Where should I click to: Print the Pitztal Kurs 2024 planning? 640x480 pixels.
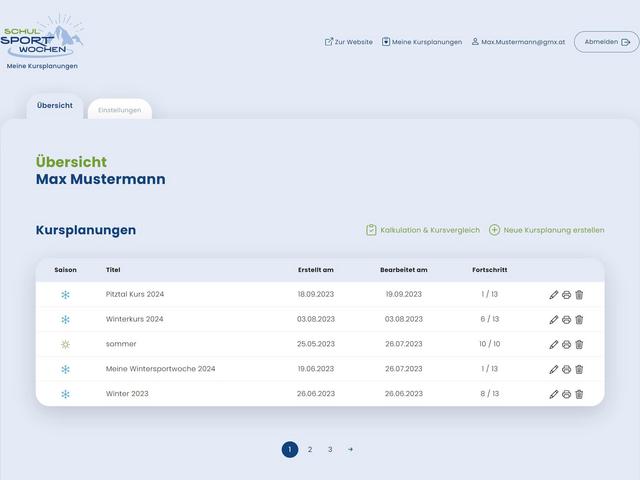pos(566,295)
